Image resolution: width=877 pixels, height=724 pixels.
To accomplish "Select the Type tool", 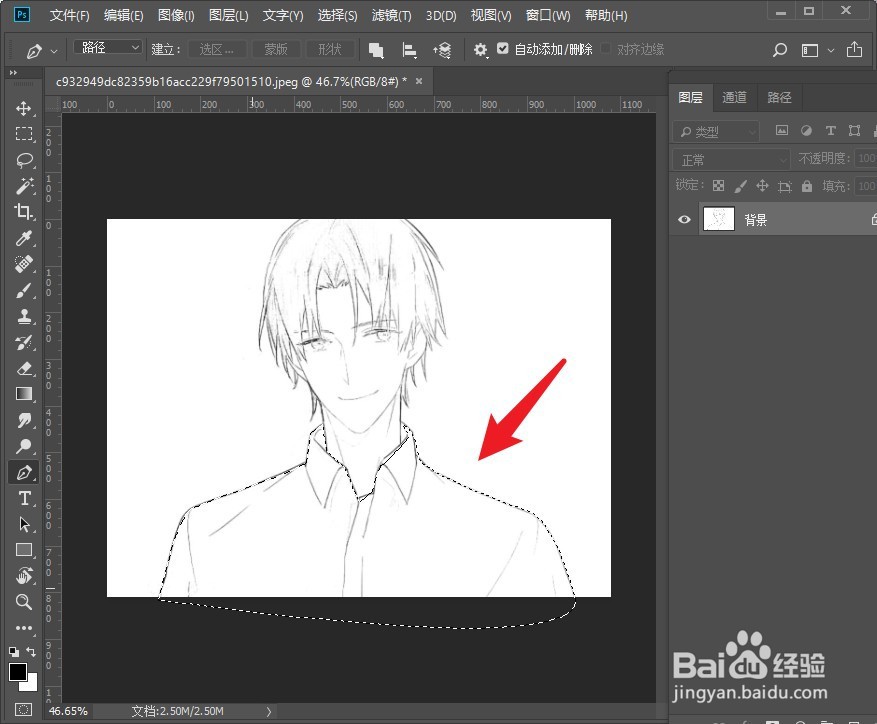I will [x=23, y=498].
